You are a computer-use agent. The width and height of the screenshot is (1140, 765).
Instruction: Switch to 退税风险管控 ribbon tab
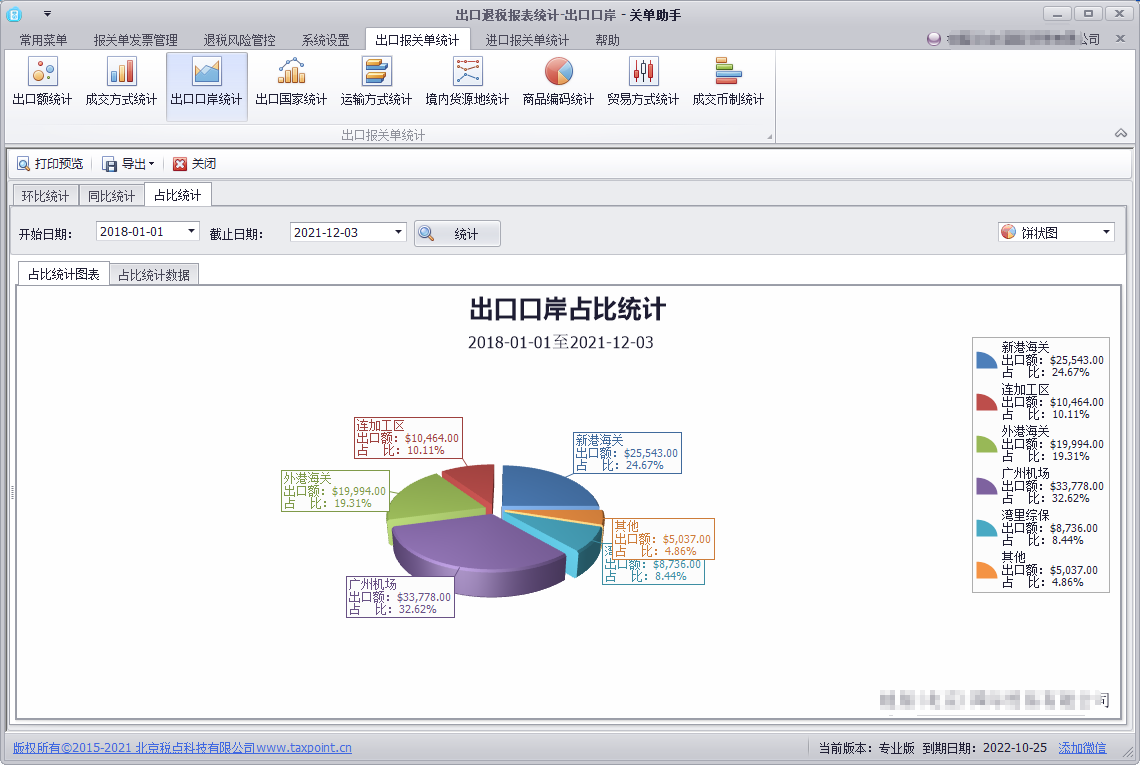[x=240, y=40]
